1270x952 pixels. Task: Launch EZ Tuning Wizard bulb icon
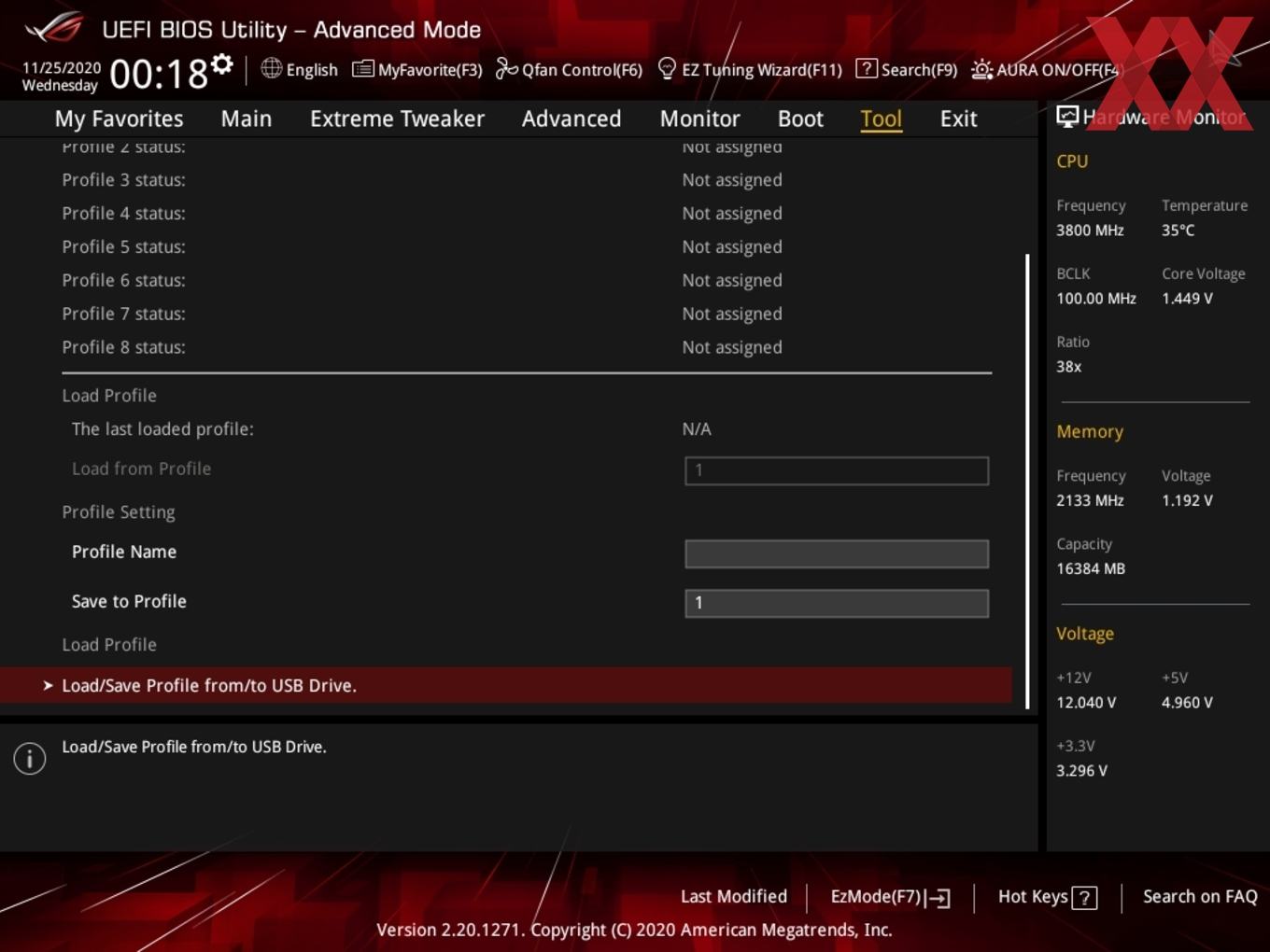667,68
